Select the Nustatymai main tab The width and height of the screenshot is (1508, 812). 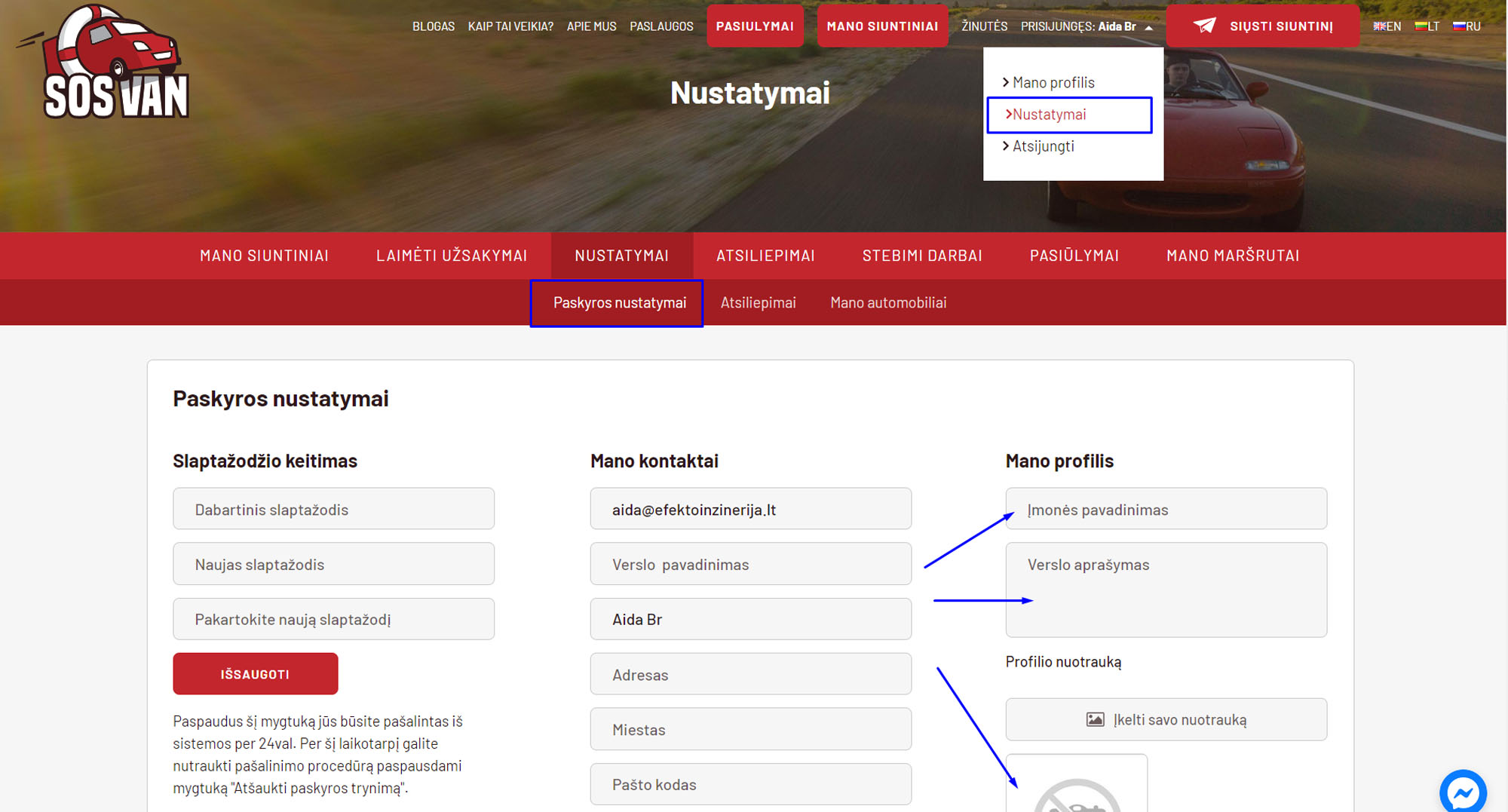point(622,256)
